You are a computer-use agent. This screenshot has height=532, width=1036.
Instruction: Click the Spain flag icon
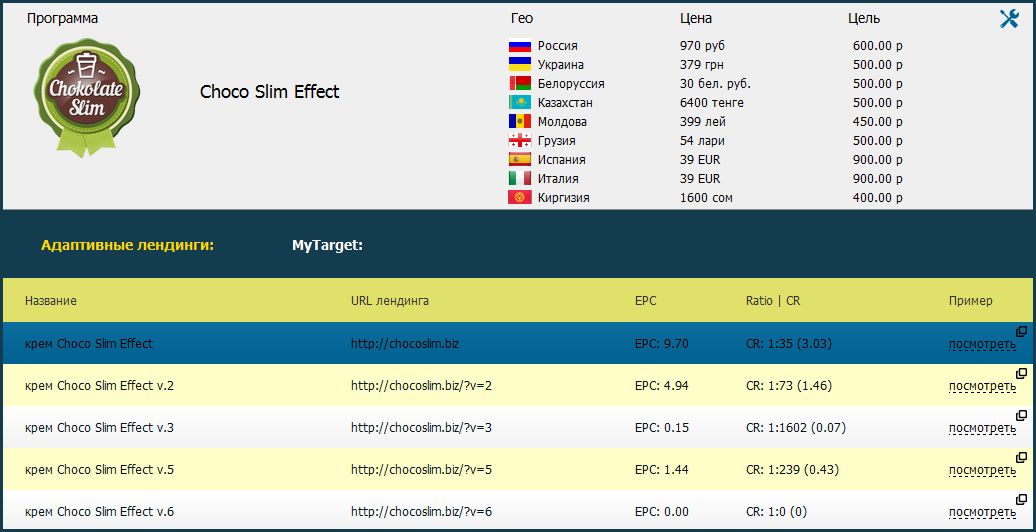520,160
